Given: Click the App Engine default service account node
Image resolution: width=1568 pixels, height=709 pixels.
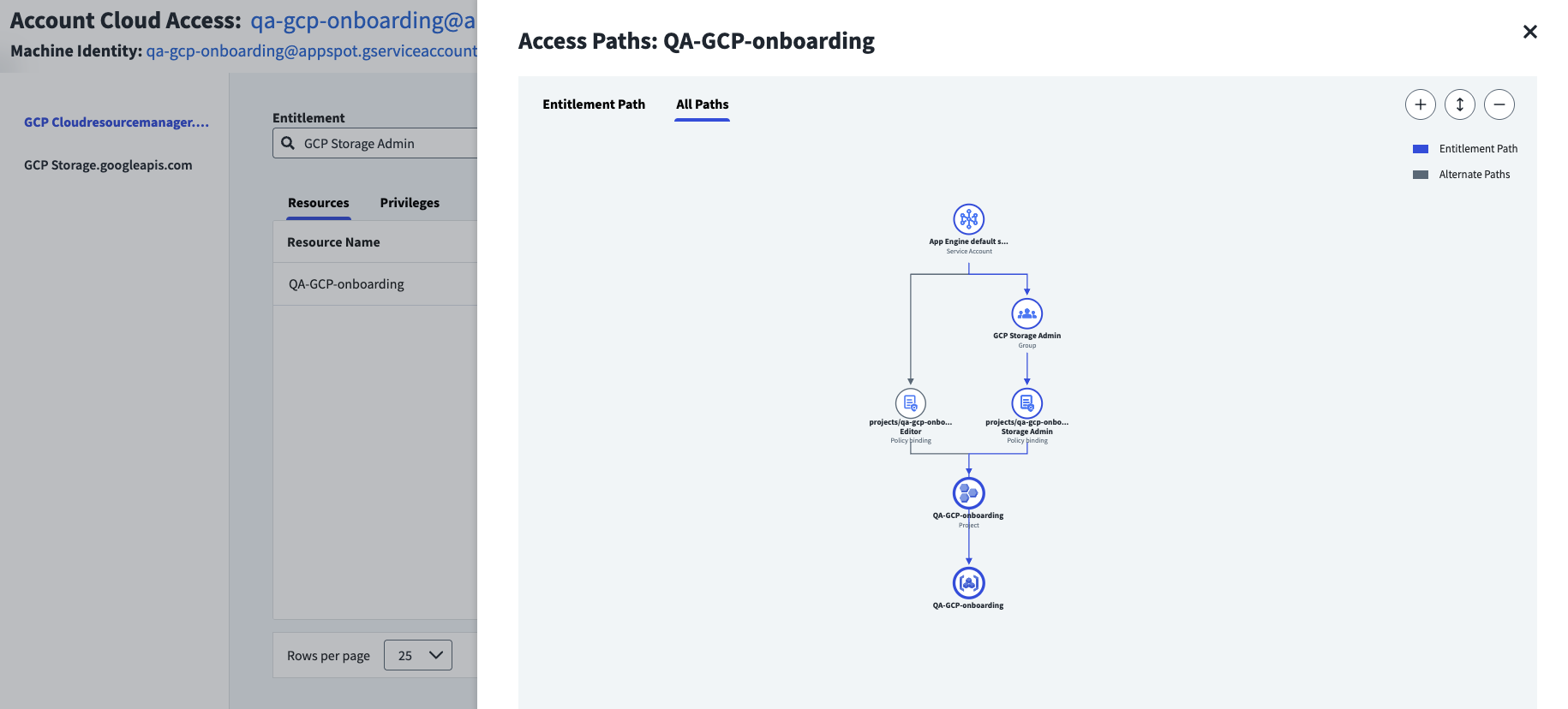Looking at the screenshot, I should point(968,219).
